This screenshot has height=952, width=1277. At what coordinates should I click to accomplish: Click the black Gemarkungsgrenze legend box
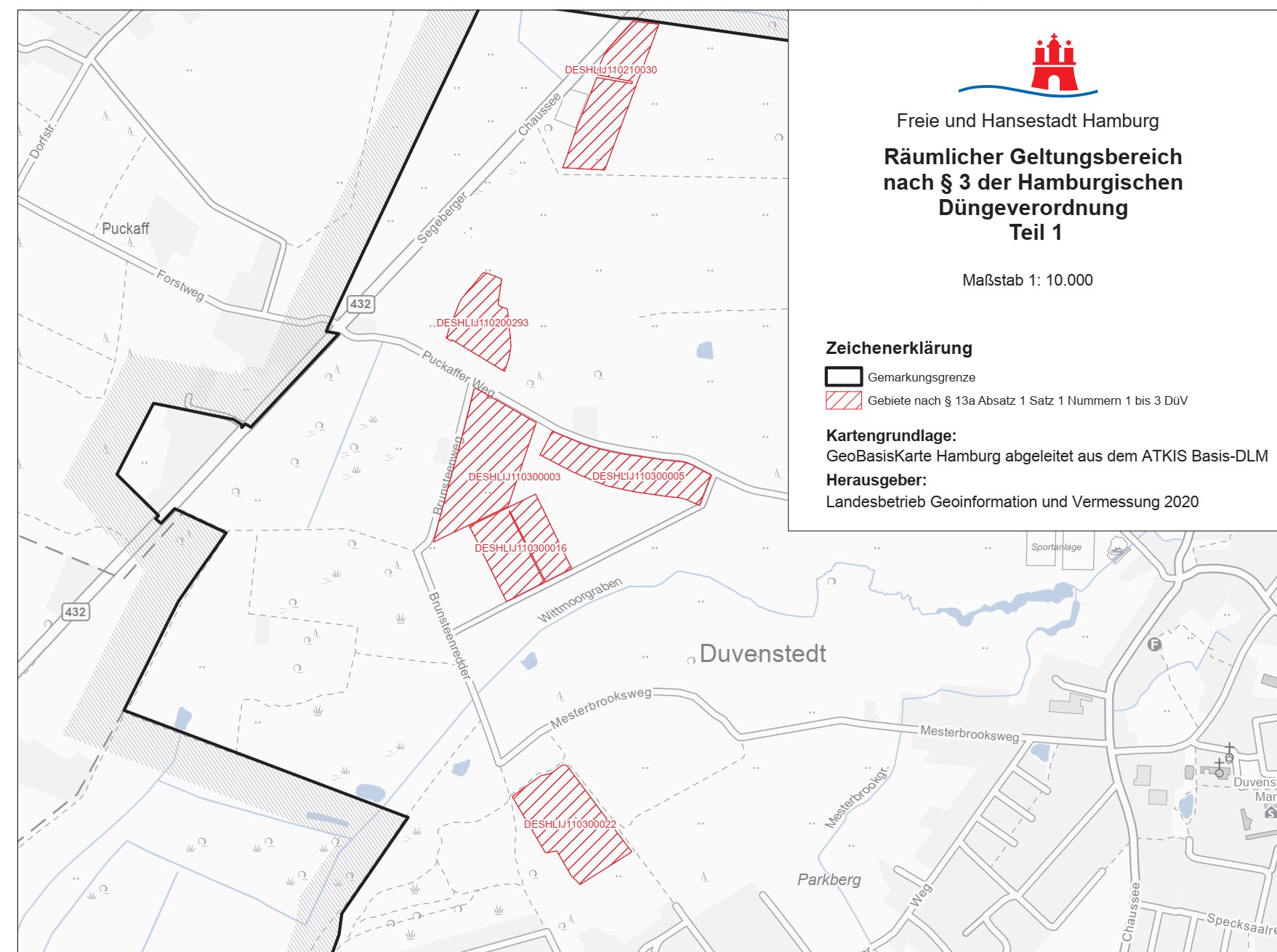coord(843,376)
